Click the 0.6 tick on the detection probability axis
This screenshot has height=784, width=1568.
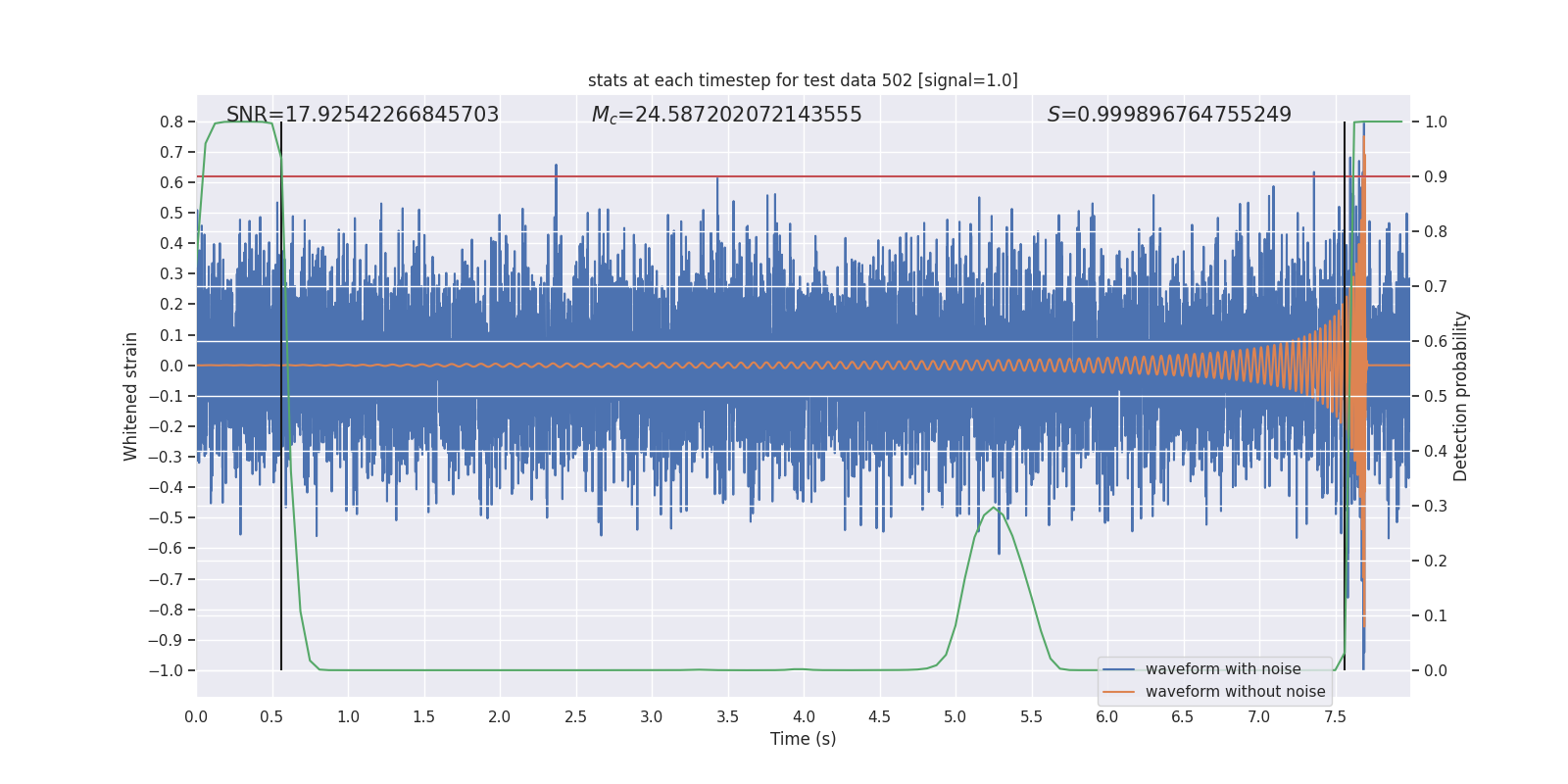coord(1436,341)
